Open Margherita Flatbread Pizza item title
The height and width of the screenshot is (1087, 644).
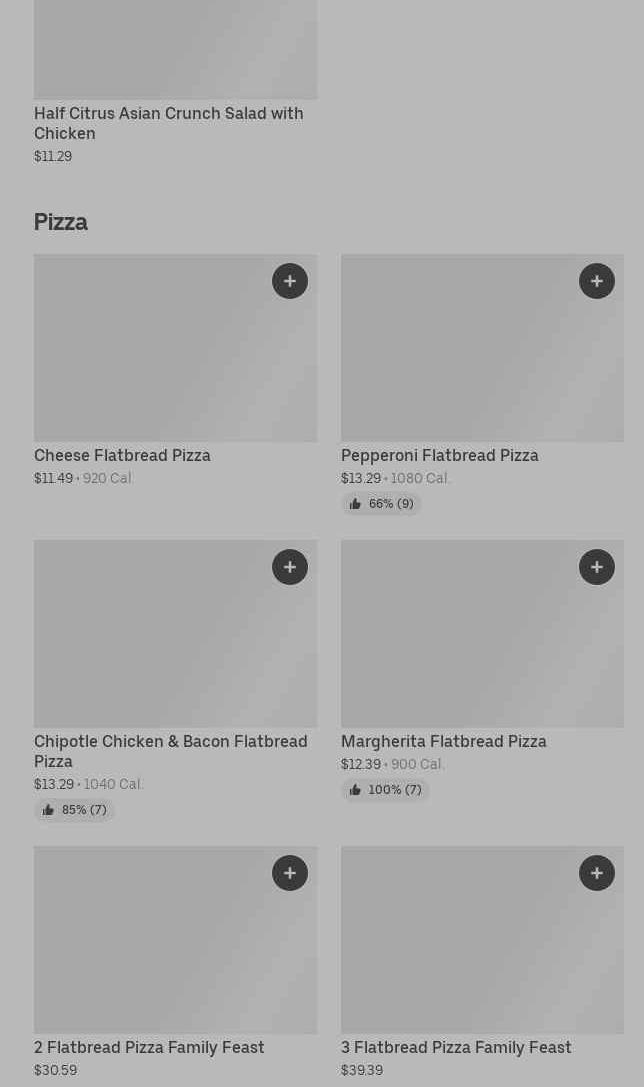click(x=443, y=741)
